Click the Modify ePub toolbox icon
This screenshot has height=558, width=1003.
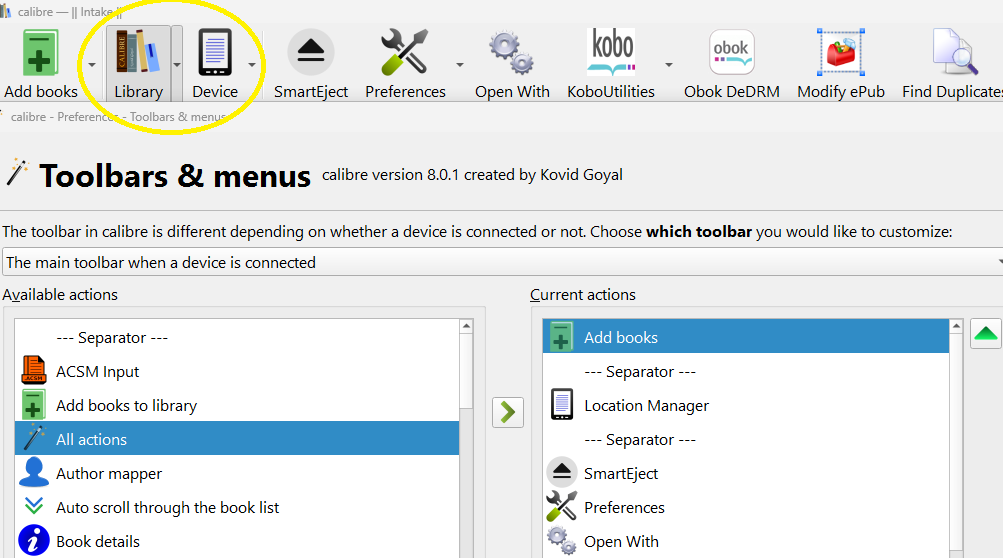(841, 53)
